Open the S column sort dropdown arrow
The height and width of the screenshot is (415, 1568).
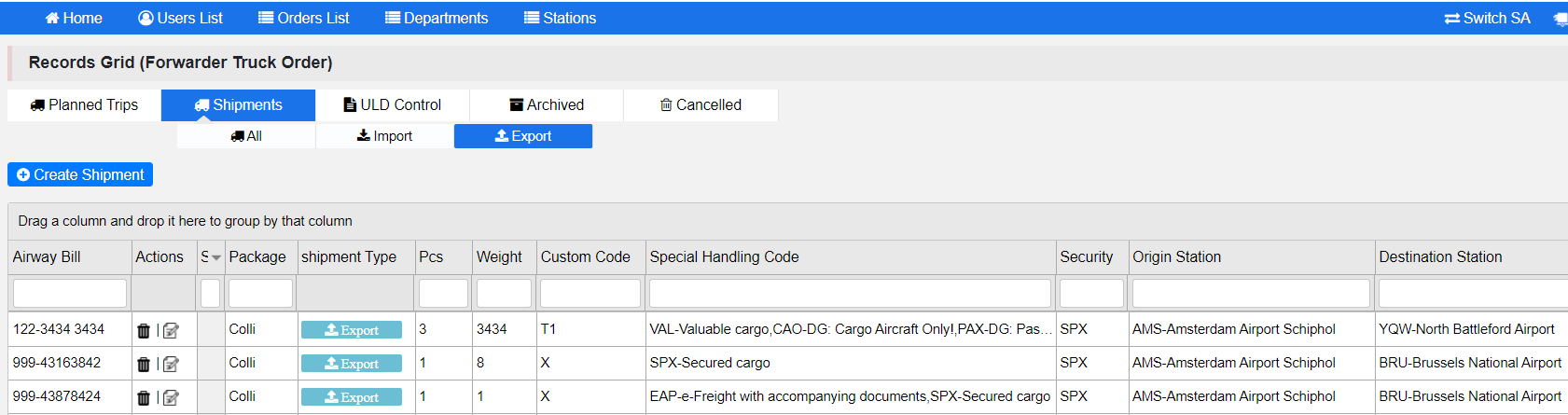point(216,257)
